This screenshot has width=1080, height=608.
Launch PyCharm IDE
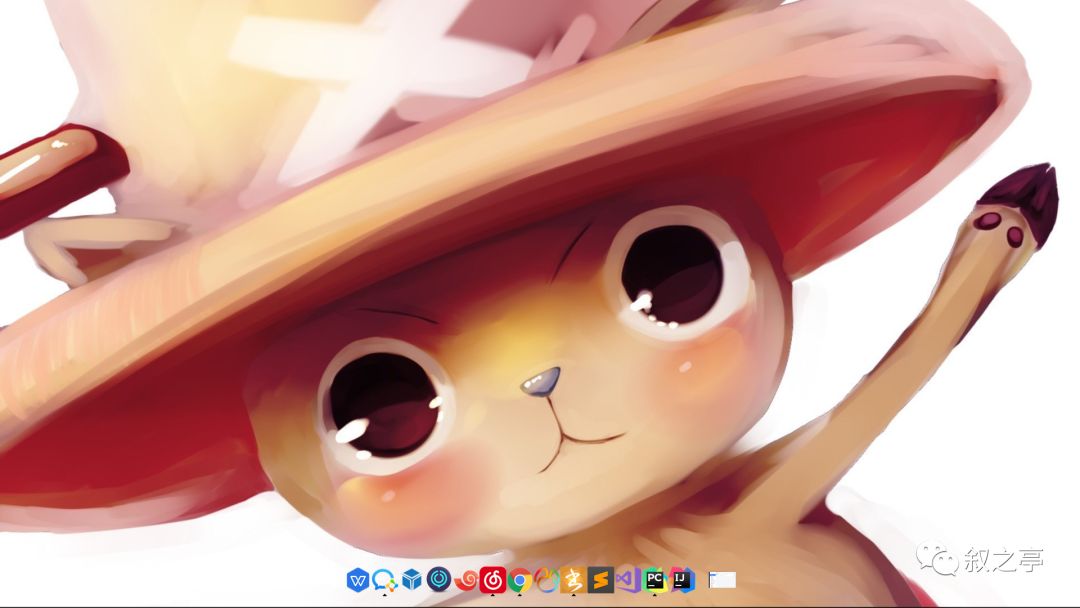click(654, 580)
